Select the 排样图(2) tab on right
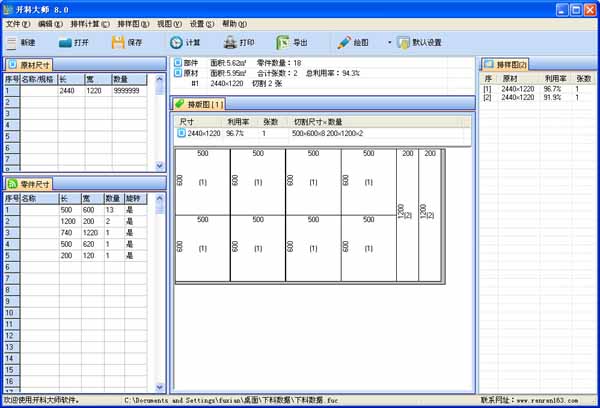Screen dimensions: 600x408 click(x=505, y=65)
